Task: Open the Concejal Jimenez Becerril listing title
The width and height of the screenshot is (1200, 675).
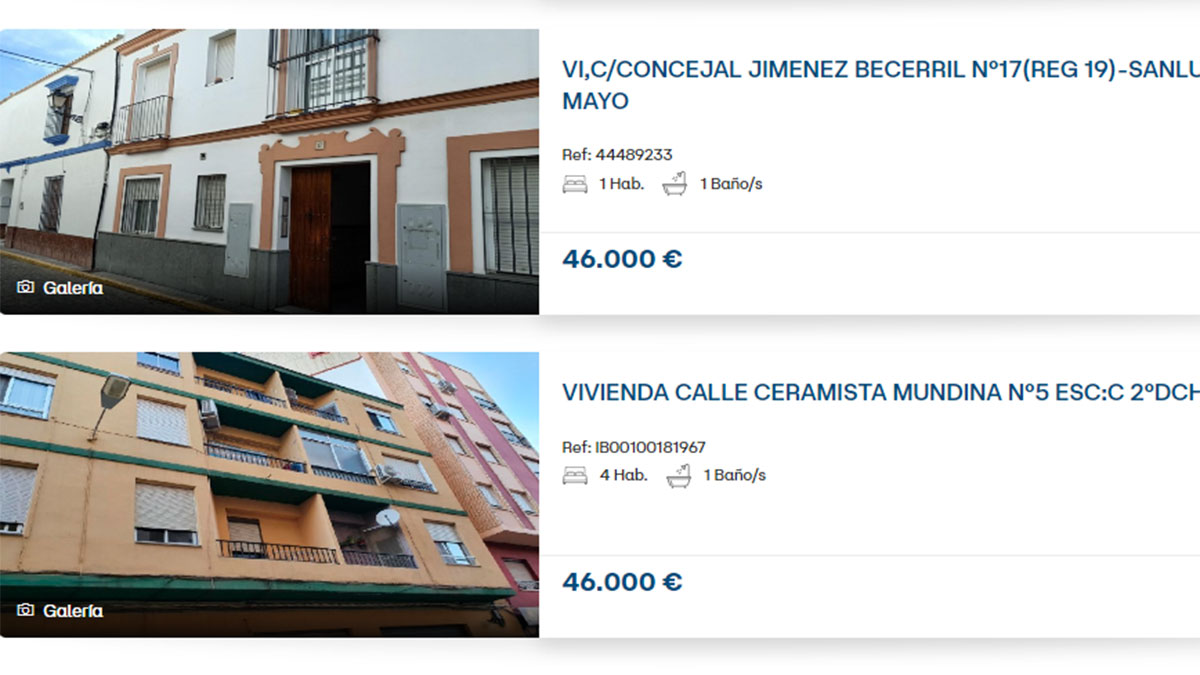Action: (x=881, y=85)
